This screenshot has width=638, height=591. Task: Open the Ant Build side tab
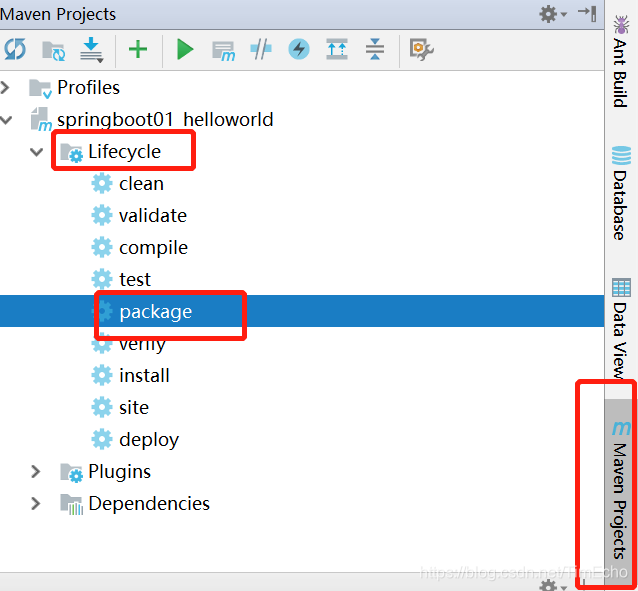click(621, 61)
